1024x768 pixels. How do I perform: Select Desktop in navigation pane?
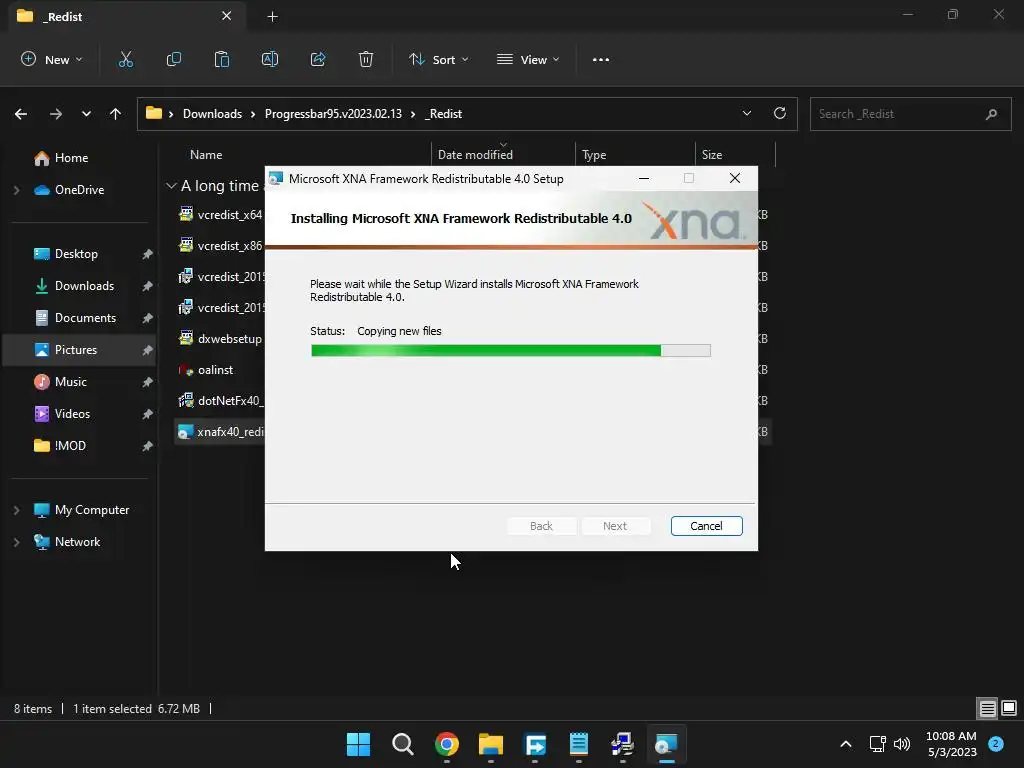(76, 254)
